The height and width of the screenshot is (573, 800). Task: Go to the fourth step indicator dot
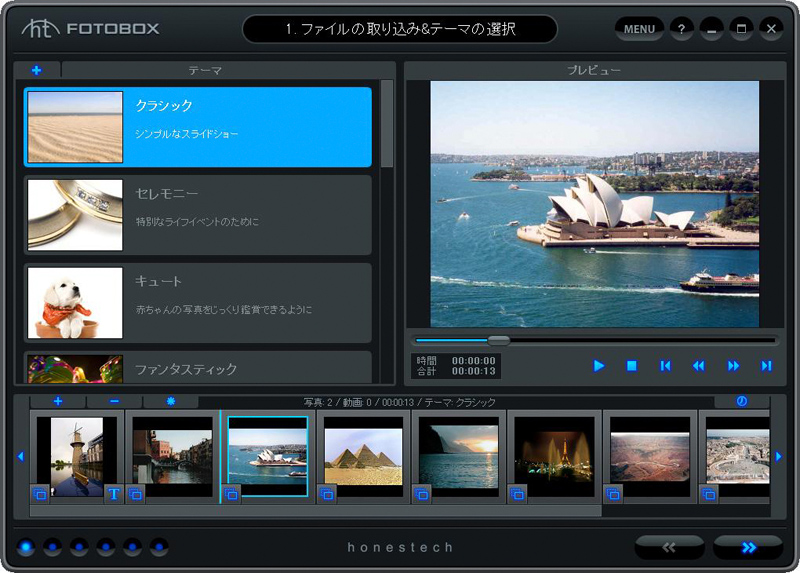point(106,547)
